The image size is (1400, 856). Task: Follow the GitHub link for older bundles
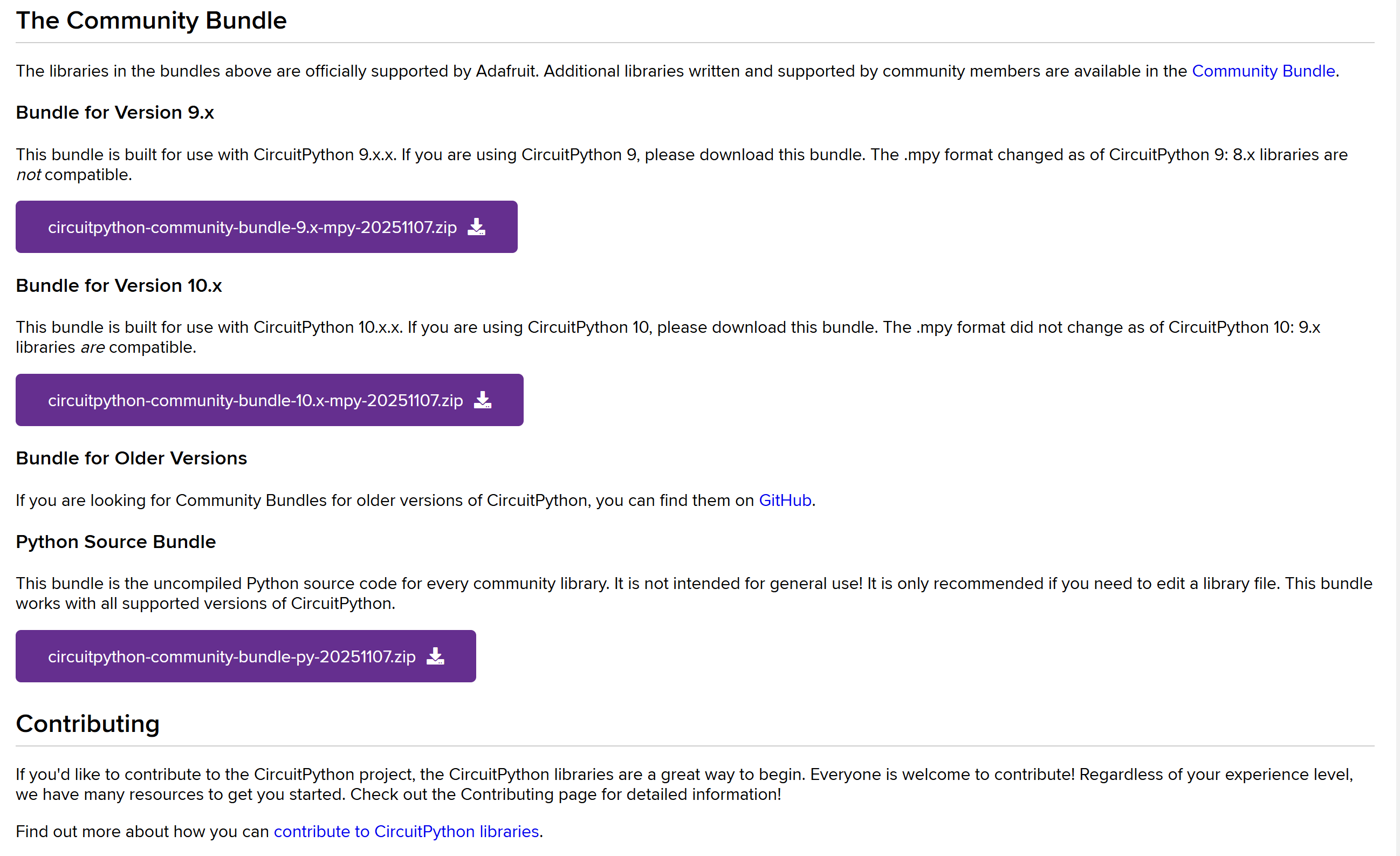(785, 500)
